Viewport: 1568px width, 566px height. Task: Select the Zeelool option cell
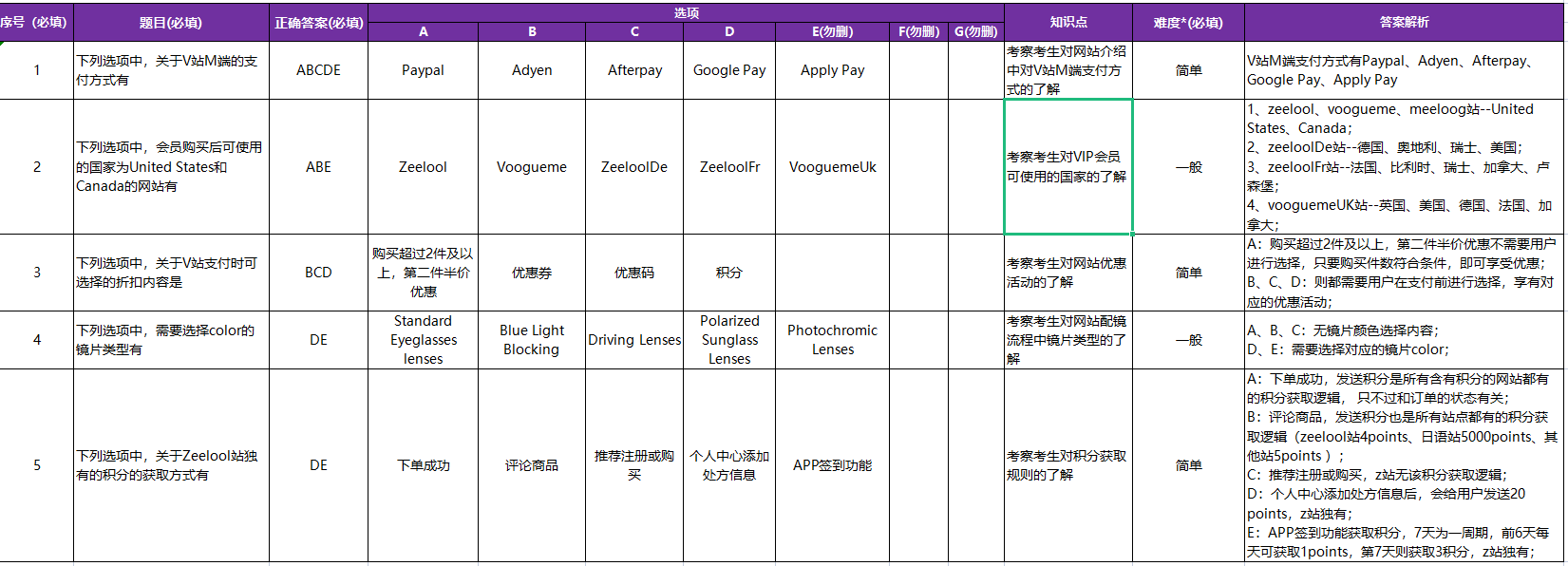click(x=423, y=167)
